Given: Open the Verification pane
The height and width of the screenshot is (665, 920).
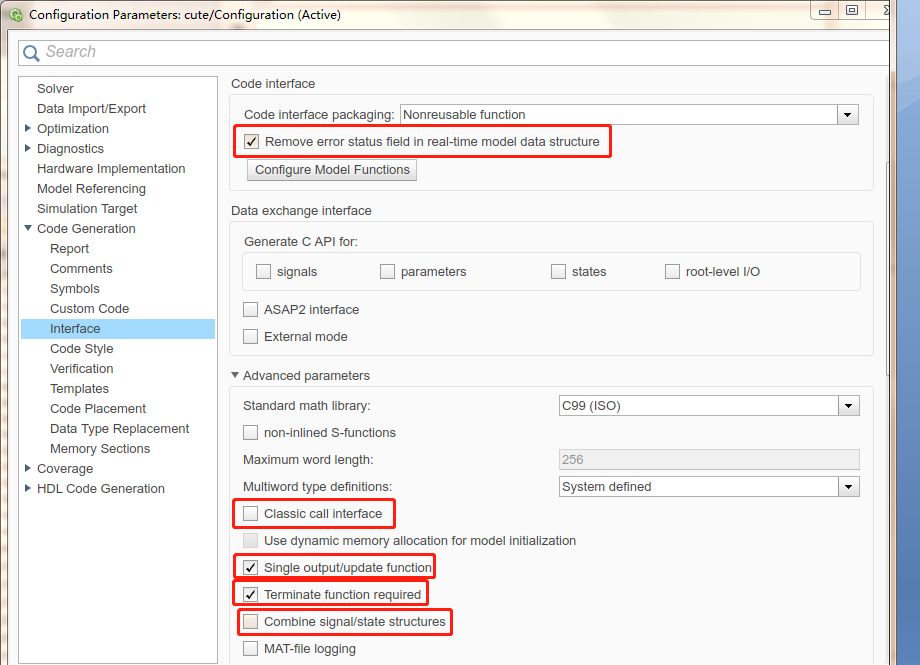Looking at the screenshot, I should pyautogui.click(x=82, y=369).
